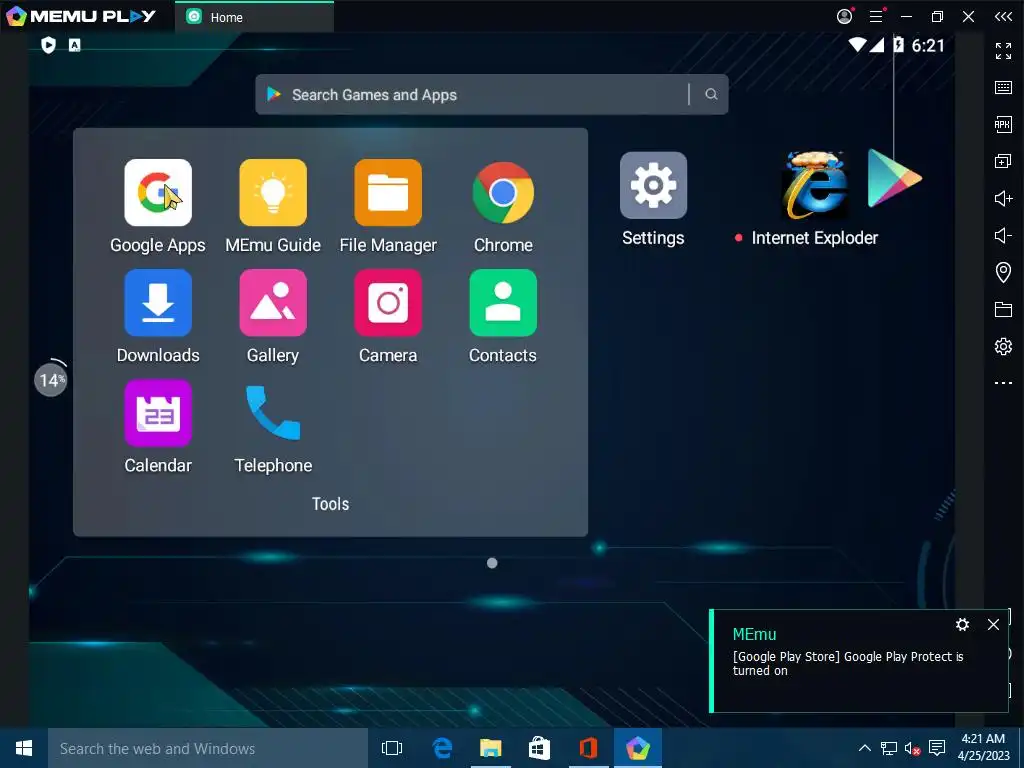The height and width of the screenshot is (768, 1024).
Task: Launch Internet Exploder app
Action: tap(815, 185)
